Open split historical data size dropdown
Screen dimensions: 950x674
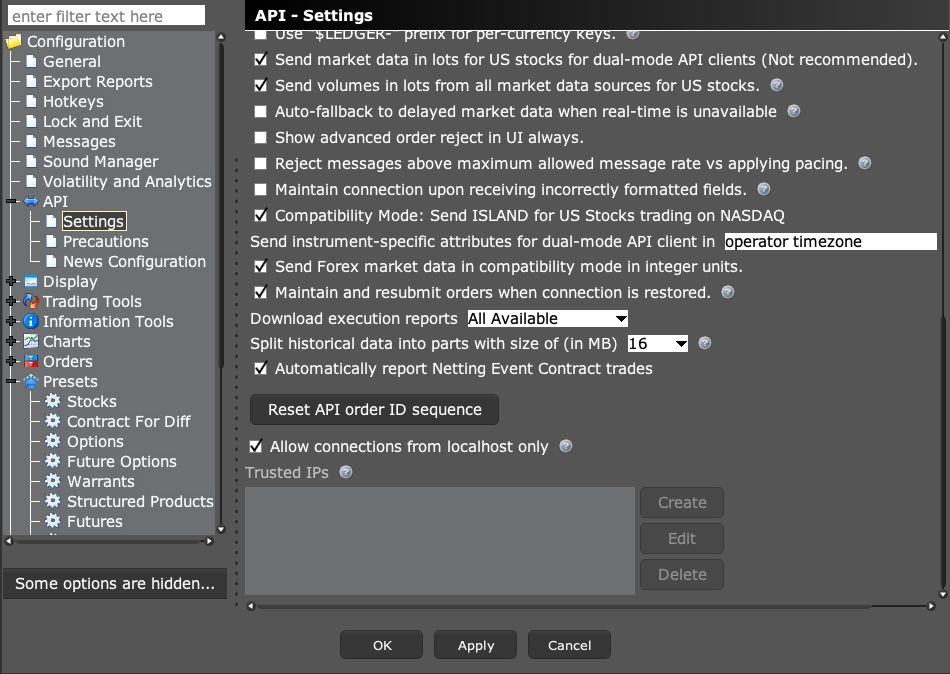[x=658, y=344]
